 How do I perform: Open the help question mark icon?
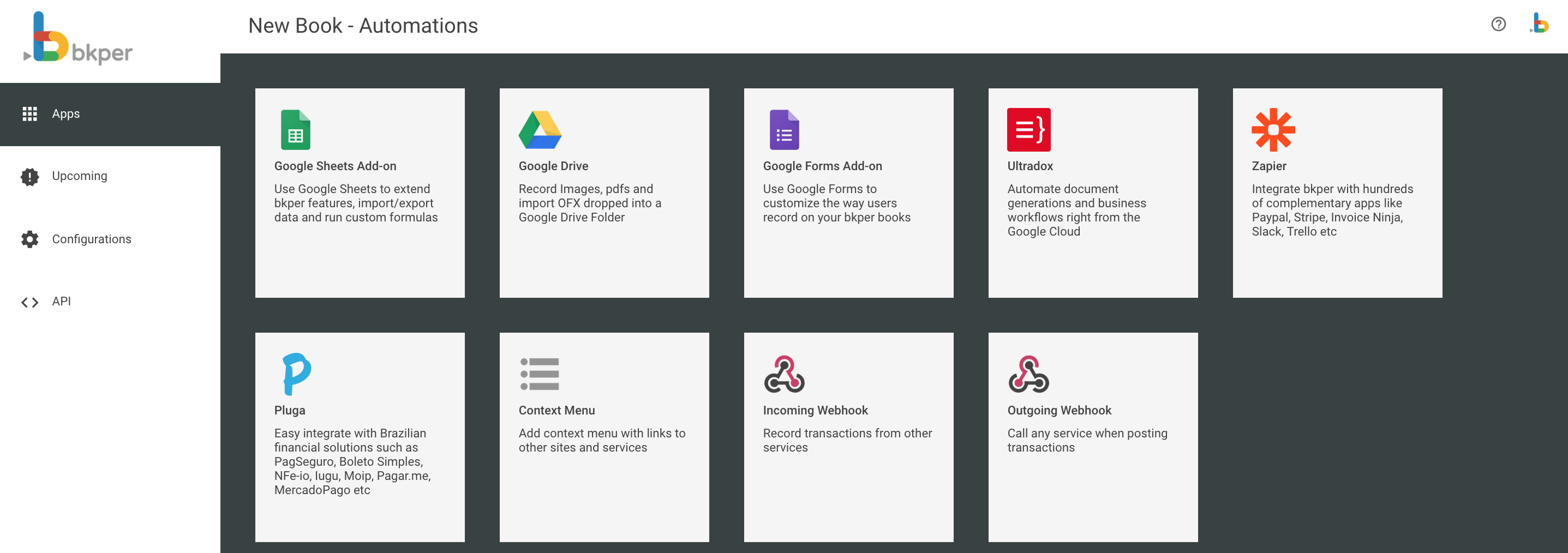click(1498, 25)
